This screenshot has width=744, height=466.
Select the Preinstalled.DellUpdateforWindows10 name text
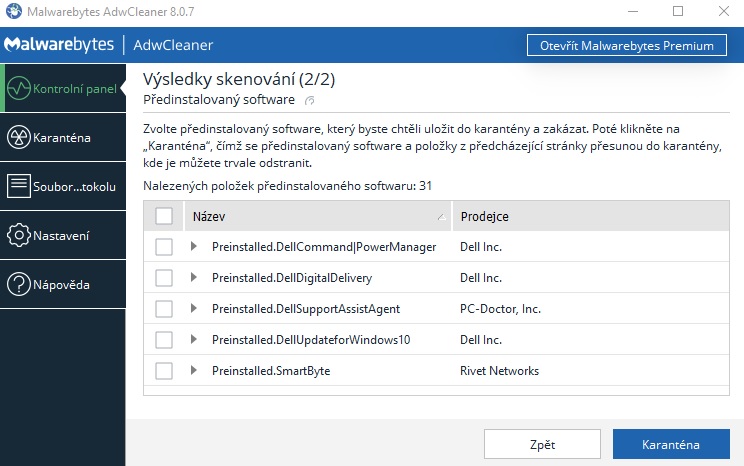coord(311,340)
